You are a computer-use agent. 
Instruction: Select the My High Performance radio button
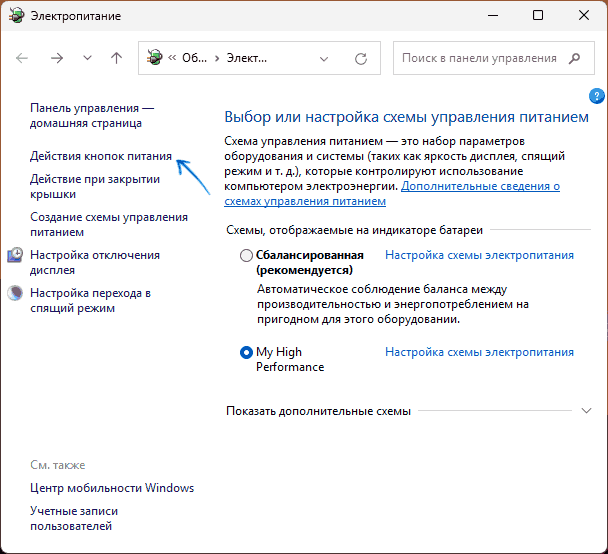click(246, 352)
